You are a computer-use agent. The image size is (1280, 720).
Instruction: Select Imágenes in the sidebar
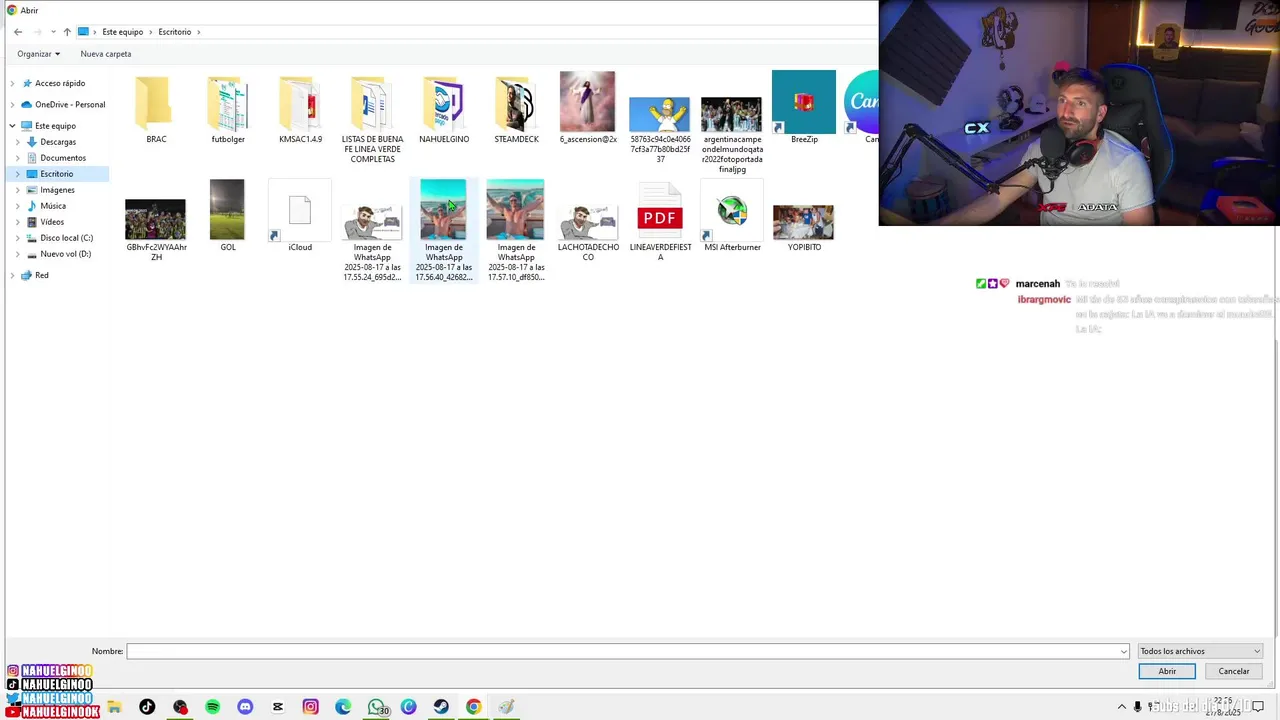57,190
